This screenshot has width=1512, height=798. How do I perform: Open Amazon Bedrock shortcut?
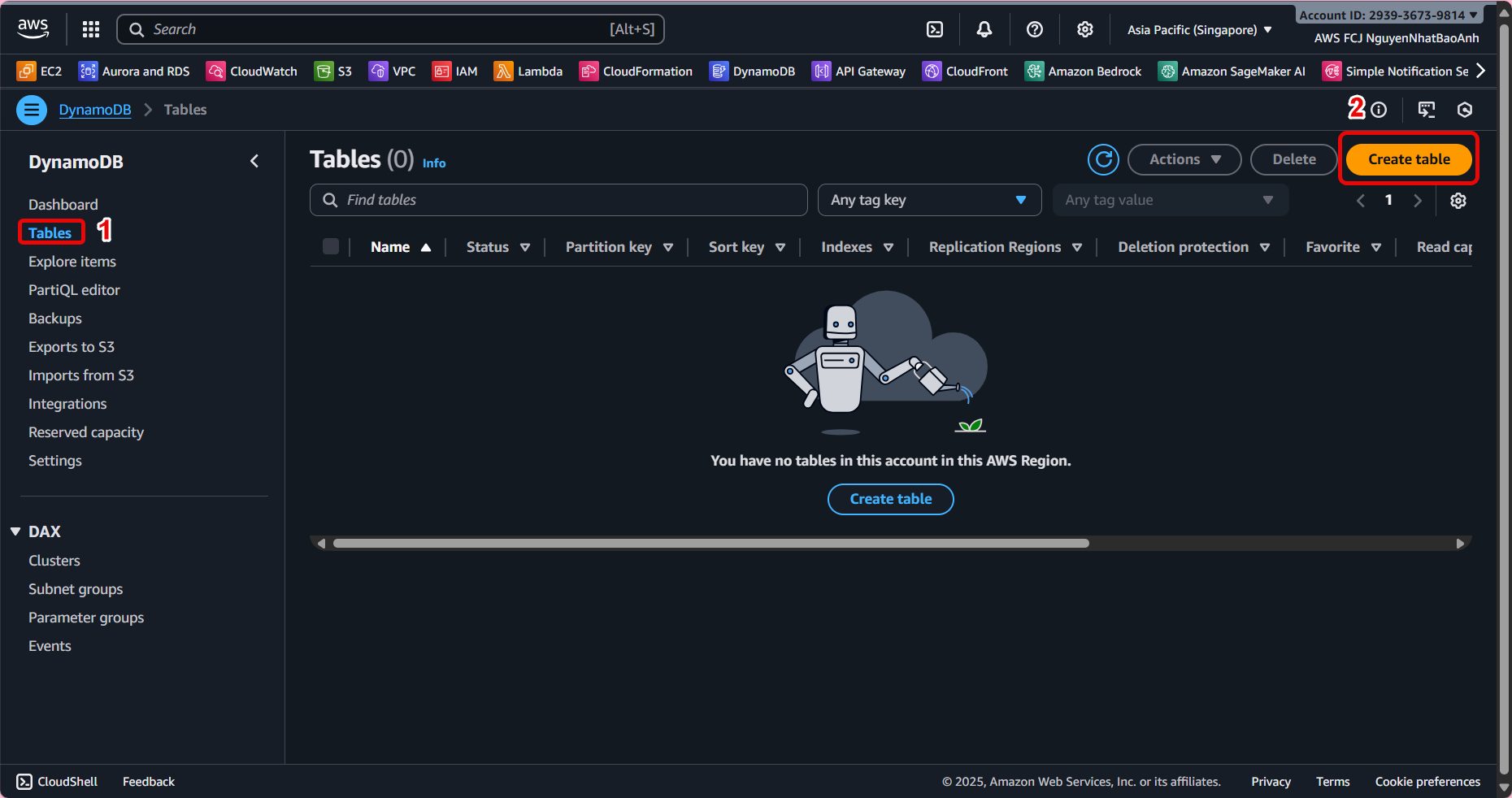pyautogui.click(x=1083, y=72)
